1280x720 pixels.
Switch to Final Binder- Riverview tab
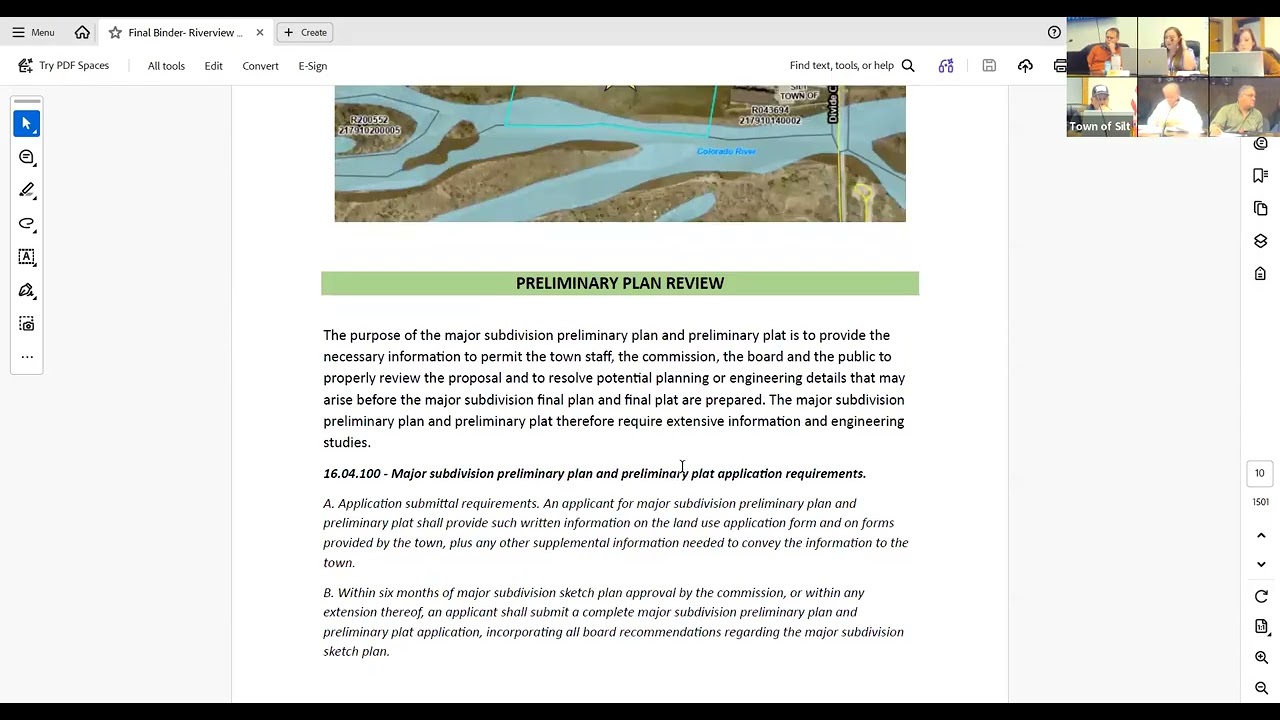[185, 32]
